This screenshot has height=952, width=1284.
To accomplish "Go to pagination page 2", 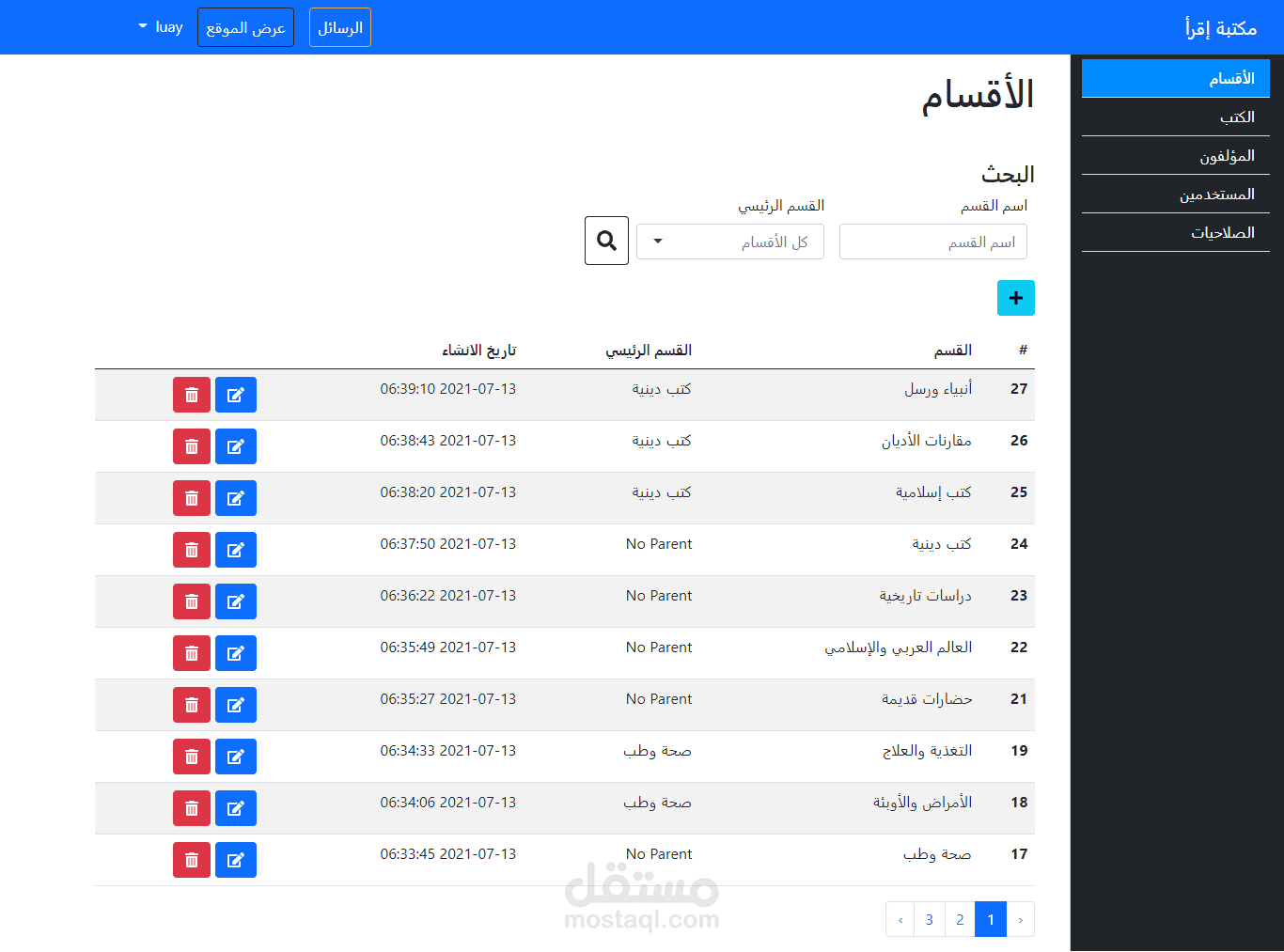I will coord(960,919).
